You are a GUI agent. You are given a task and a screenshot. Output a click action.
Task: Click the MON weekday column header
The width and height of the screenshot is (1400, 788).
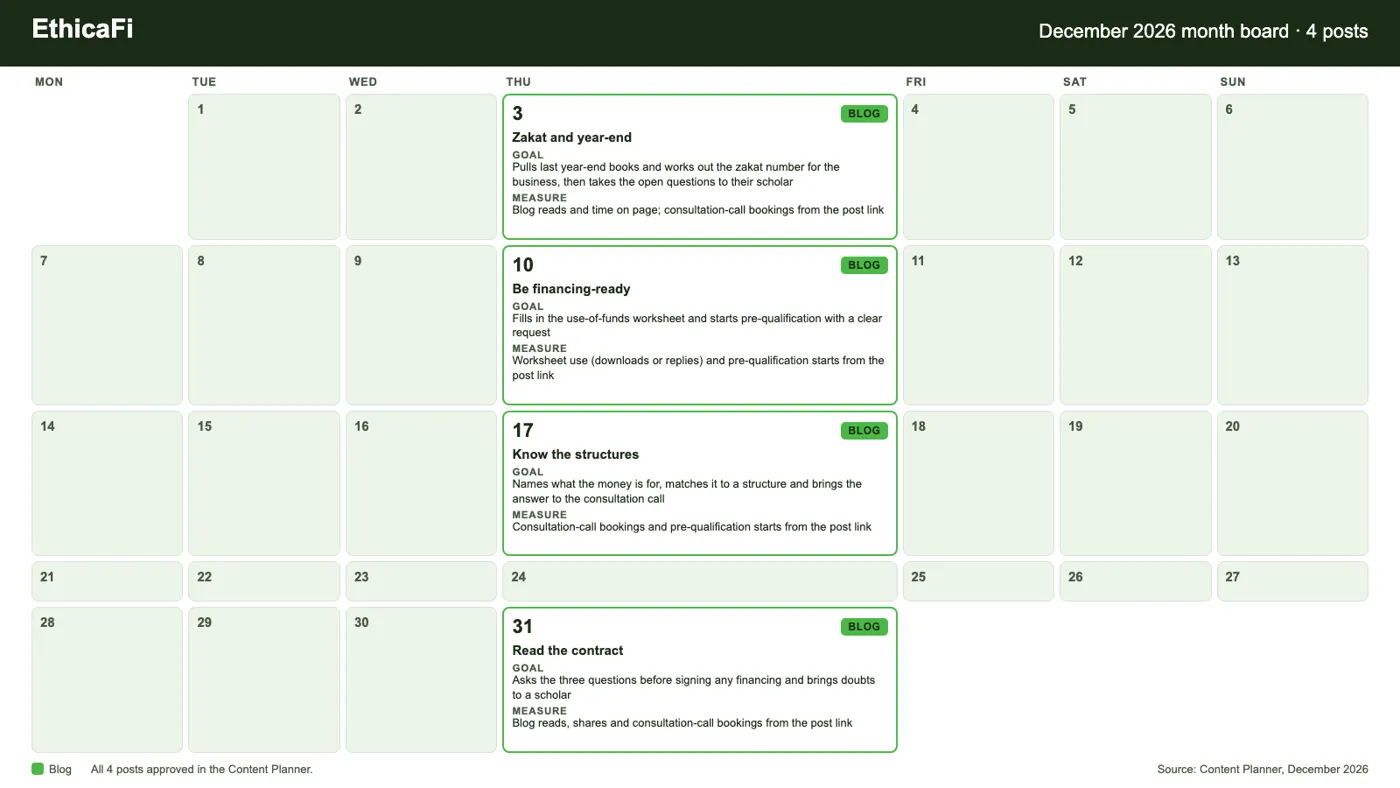(x=49, y=82)
